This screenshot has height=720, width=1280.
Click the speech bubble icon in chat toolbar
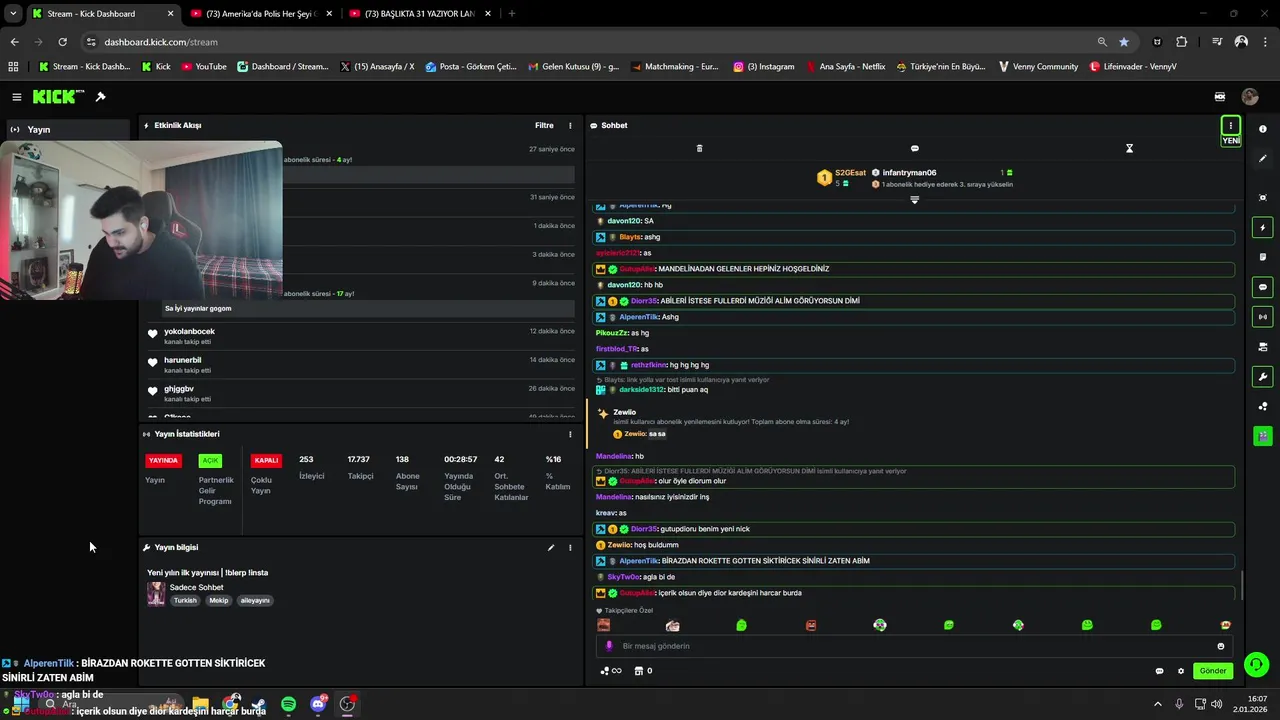point(914,148)
